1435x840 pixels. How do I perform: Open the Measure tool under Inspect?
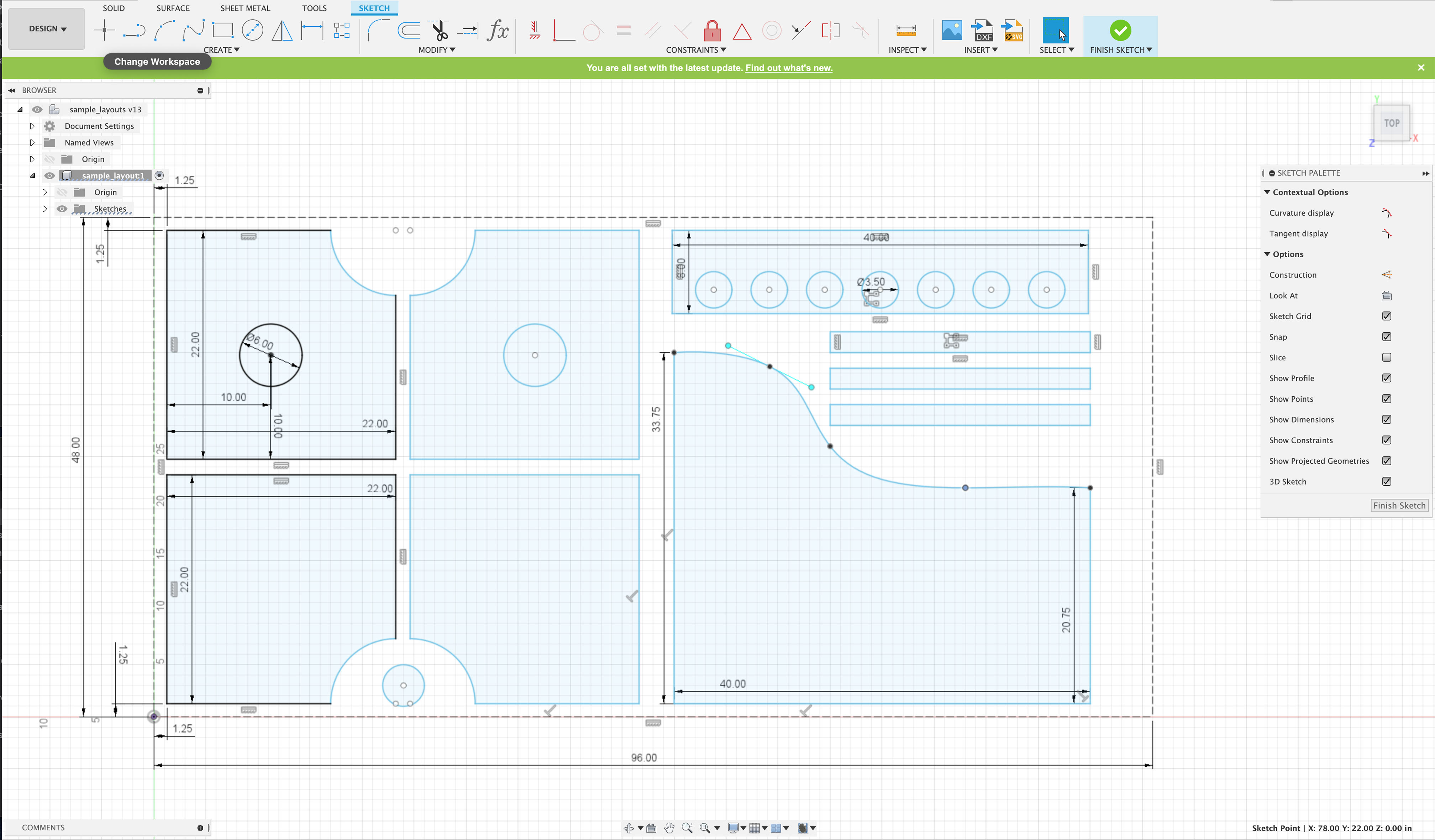(x=905, y=30)
